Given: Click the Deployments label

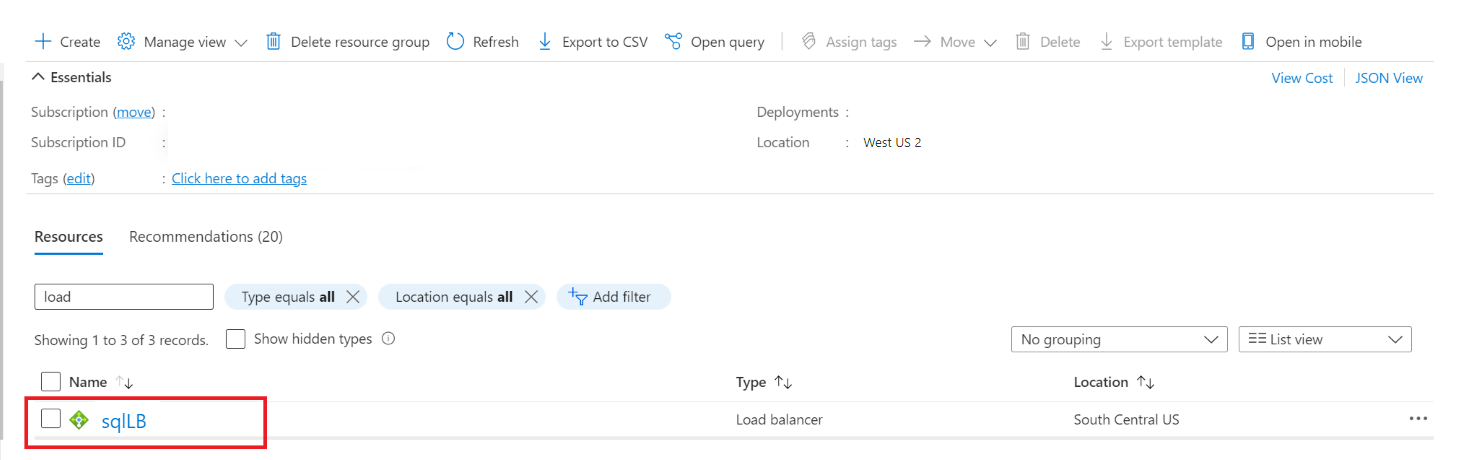Looking at the screenshot, I should [797, 112].
